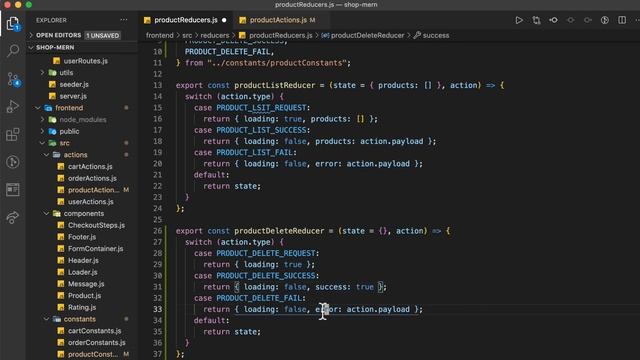Click the reducers breadcrumb segment
640x360 pixels.
coord(215,36)
